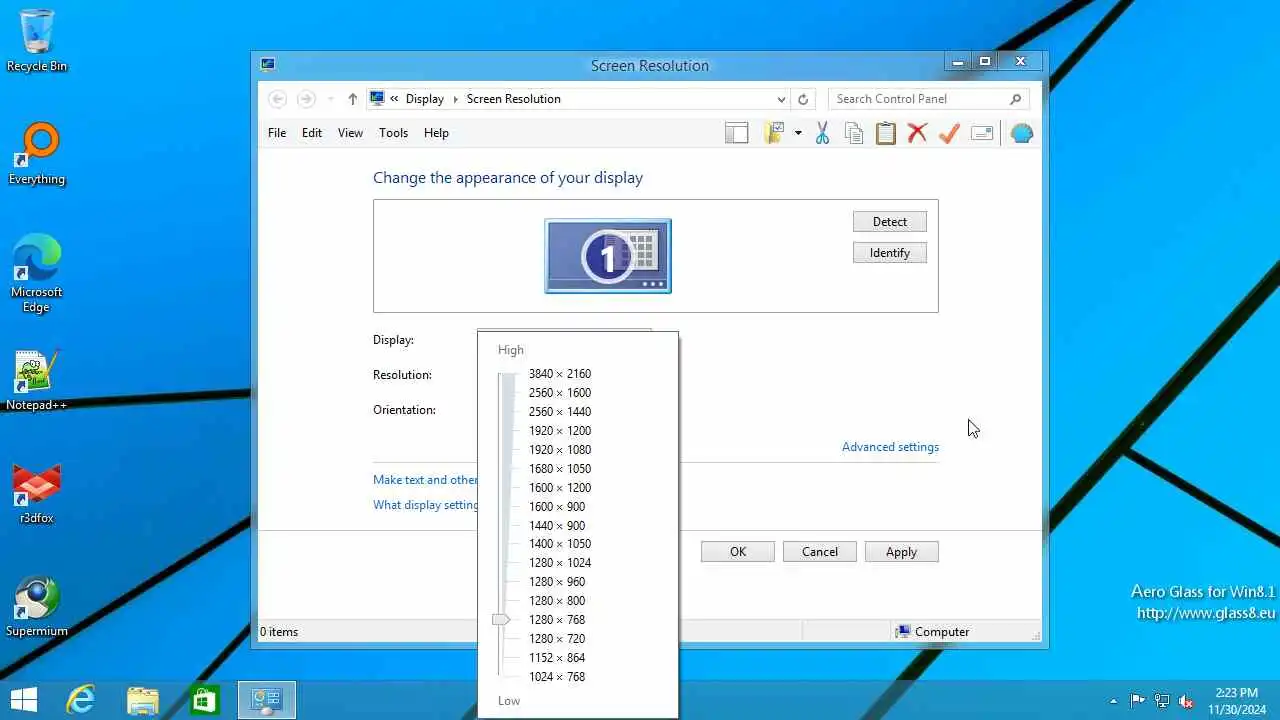Open File Explorer from taskbar
Screen dimensions: 1280x720
(143, 700)
